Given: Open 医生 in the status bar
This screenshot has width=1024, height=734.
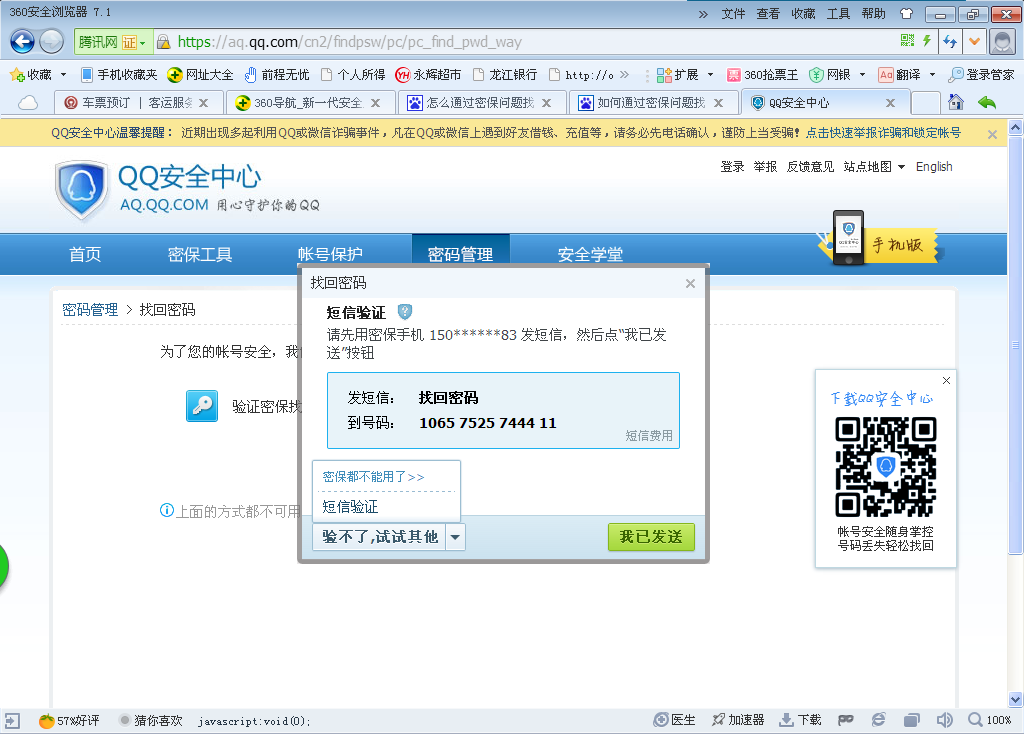Looking at the screenshot, I should (674, 720).
